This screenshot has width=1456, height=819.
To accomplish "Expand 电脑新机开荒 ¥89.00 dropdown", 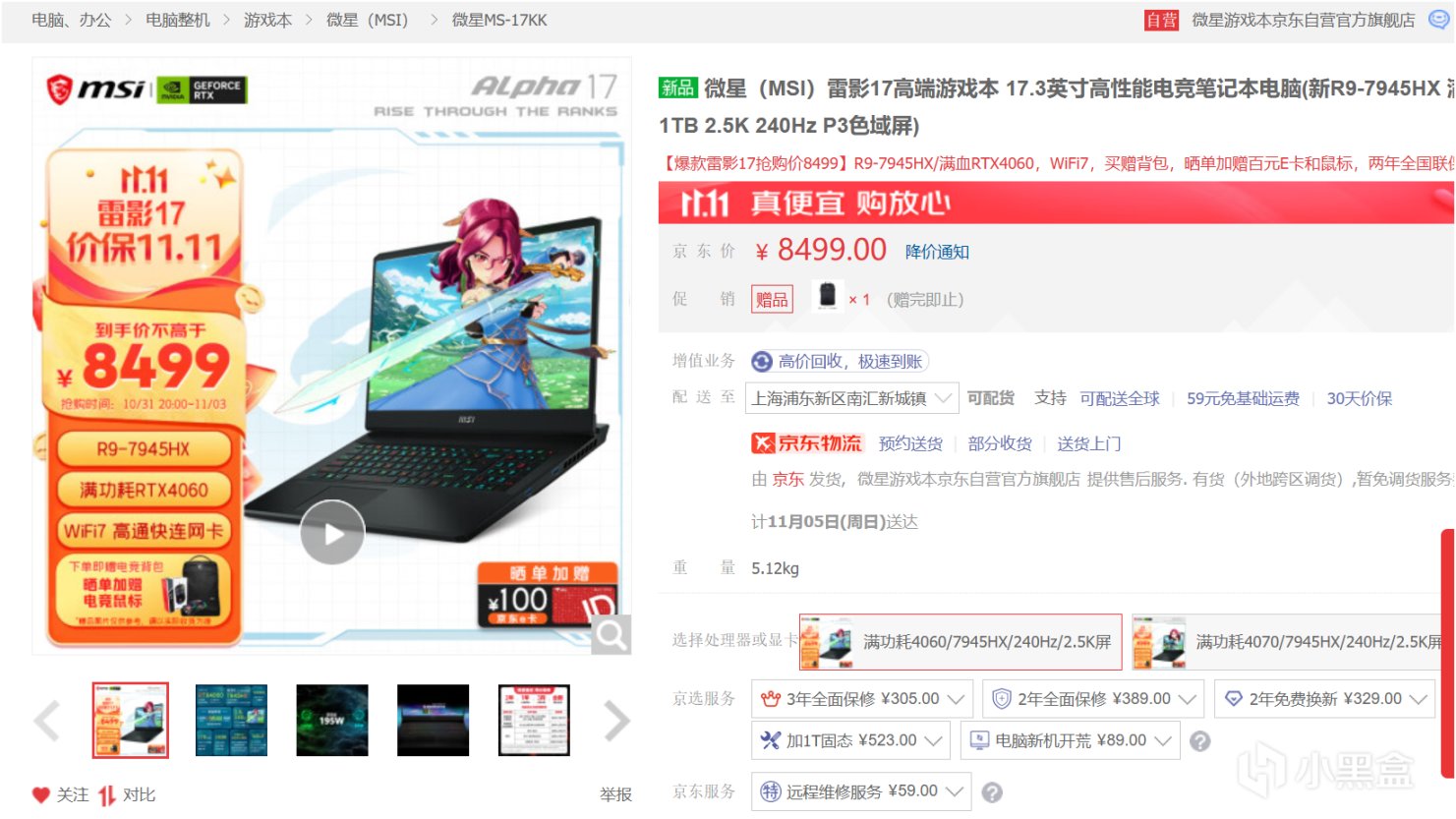I will [x=1070, y=740].
